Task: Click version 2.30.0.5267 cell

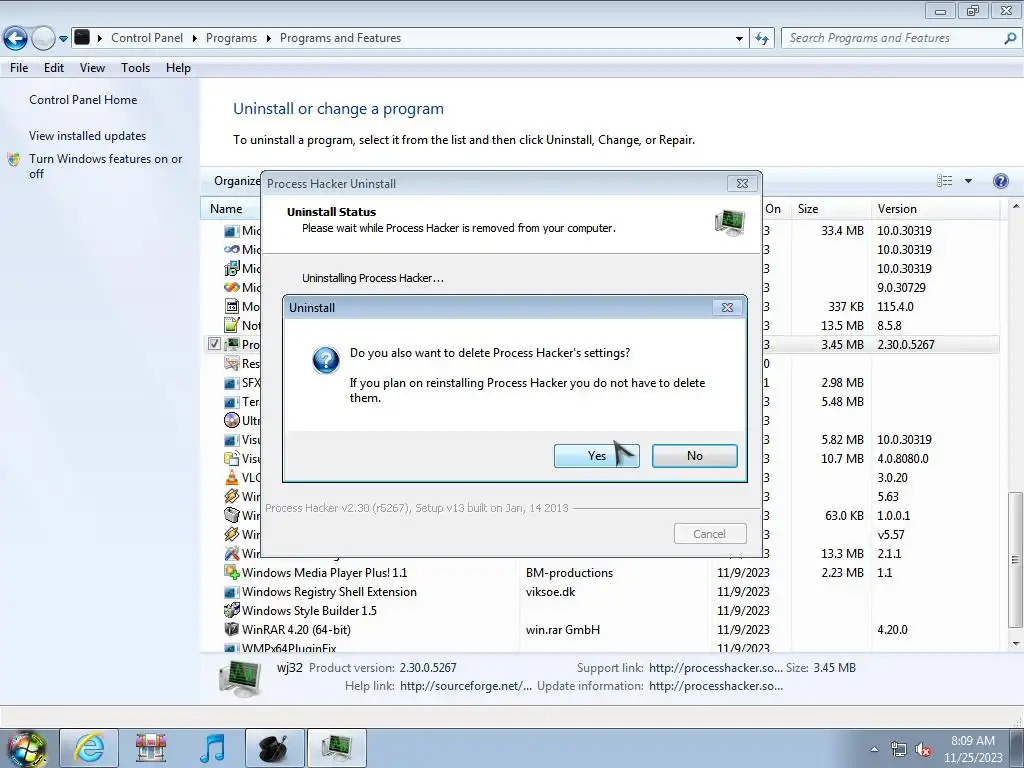Action: pyautogui.click(x=906, y=344)
